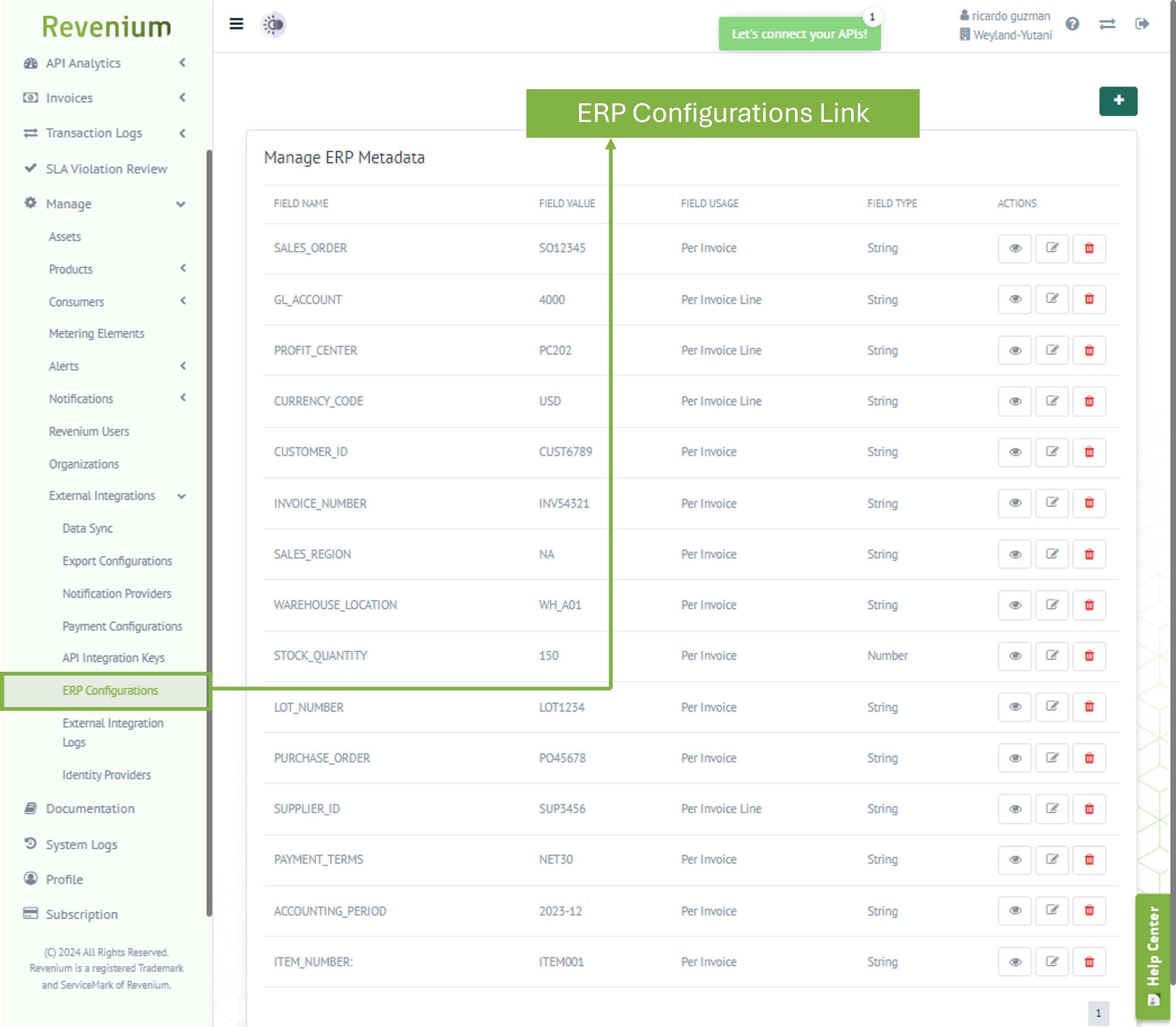
Task: Collapse External Integrations submenu
Action: click(102, 496)
